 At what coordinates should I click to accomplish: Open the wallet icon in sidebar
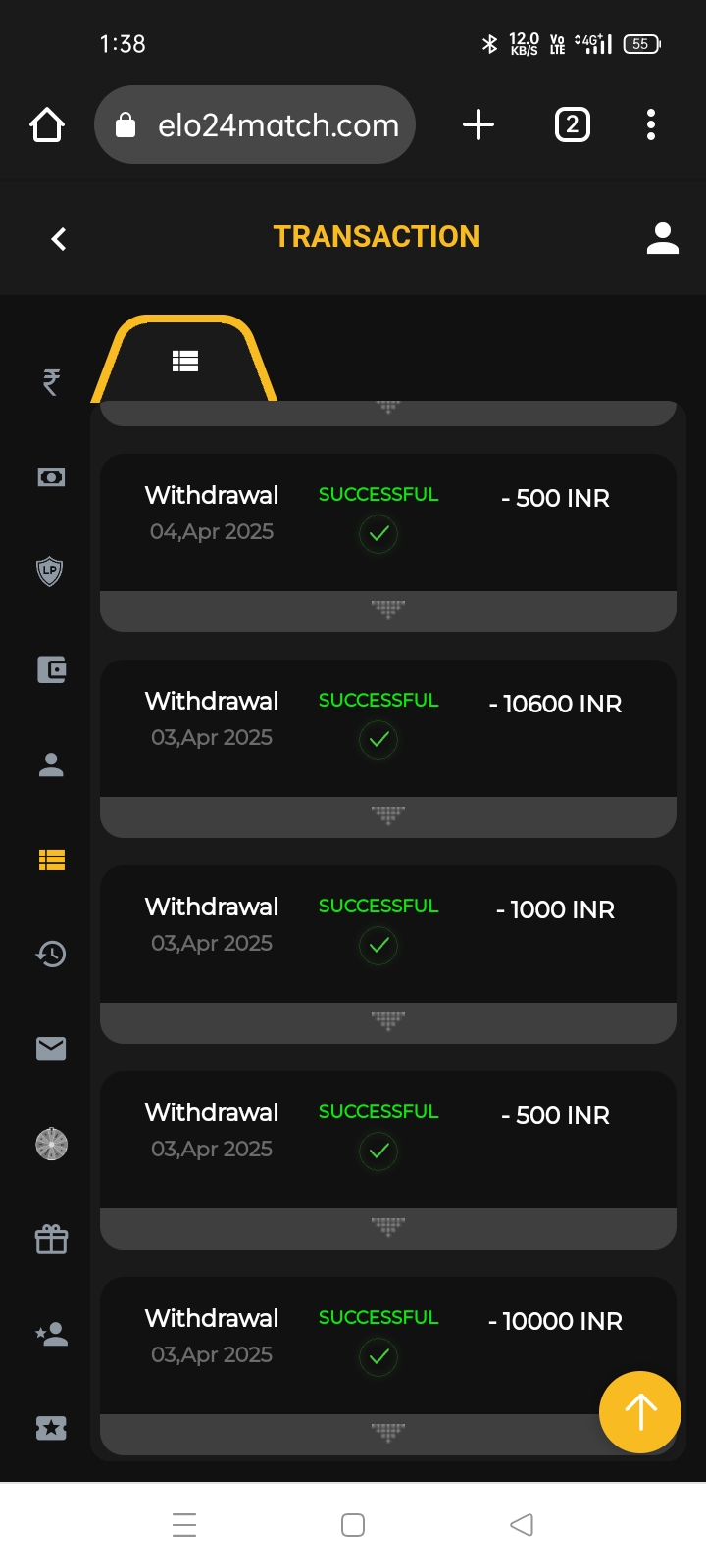51,669
